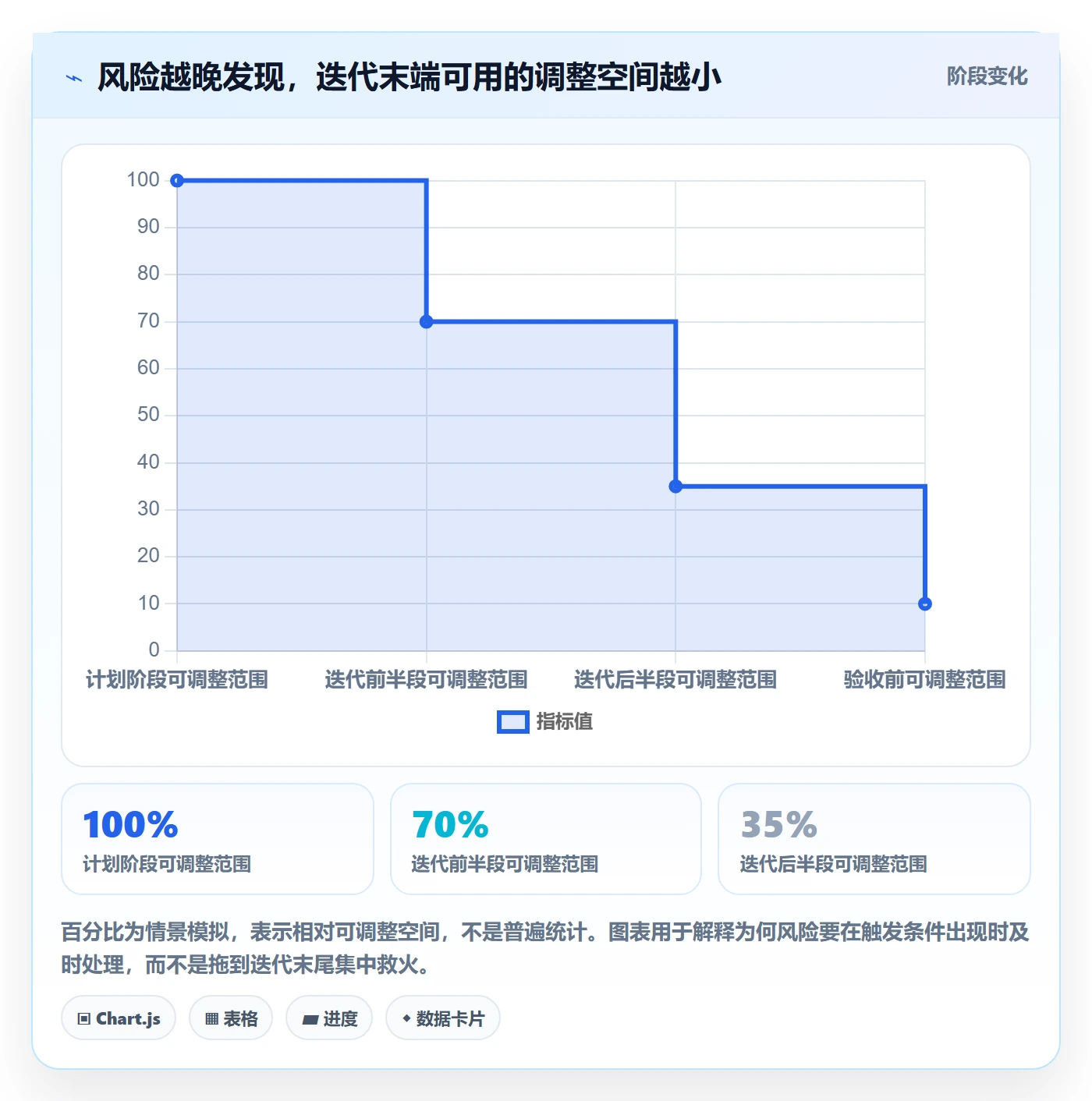
Task: Click the 迭代后半段可调整范围 caption under 35%
Action: 833,864
